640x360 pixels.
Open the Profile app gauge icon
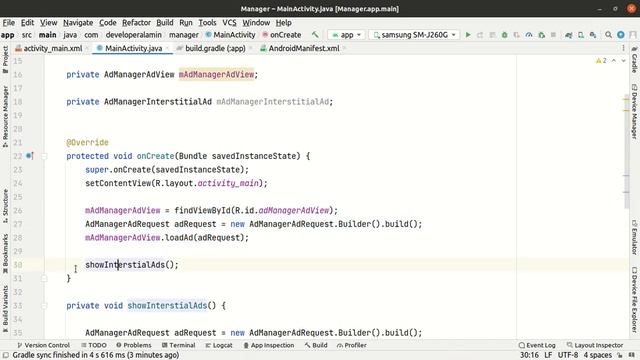click(529, 35)
